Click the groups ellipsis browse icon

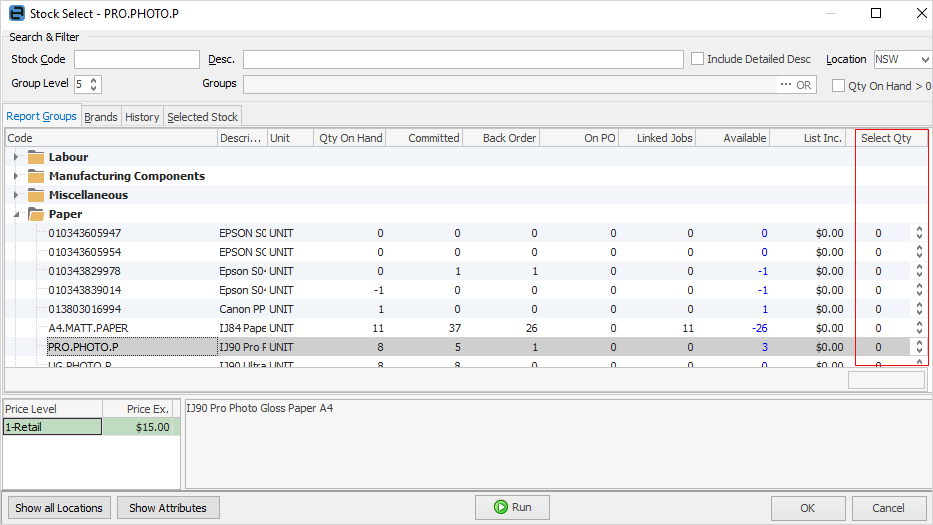tap(785, 85)
